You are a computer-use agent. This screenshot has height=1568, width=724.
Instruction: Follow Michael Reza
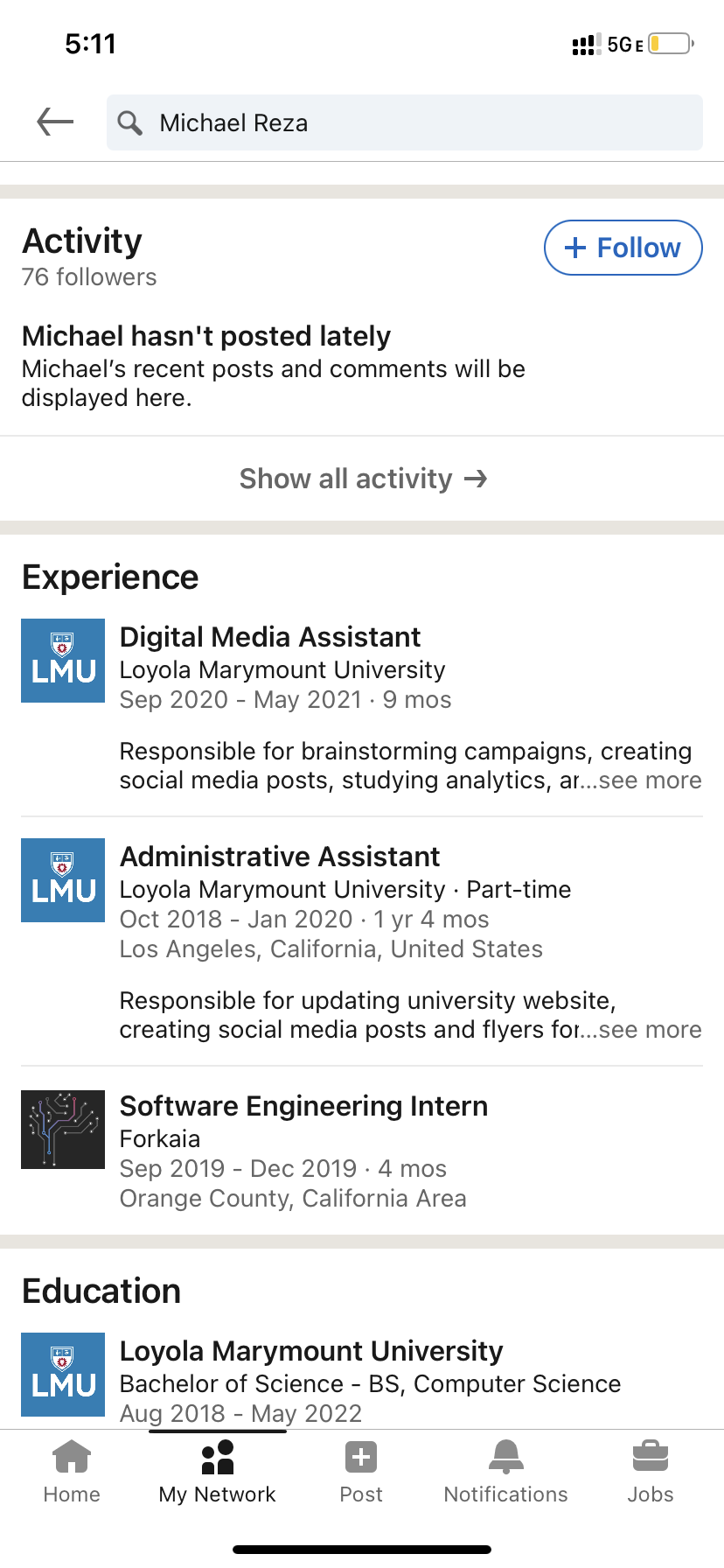pyautogui.click(x=623, y=248)
